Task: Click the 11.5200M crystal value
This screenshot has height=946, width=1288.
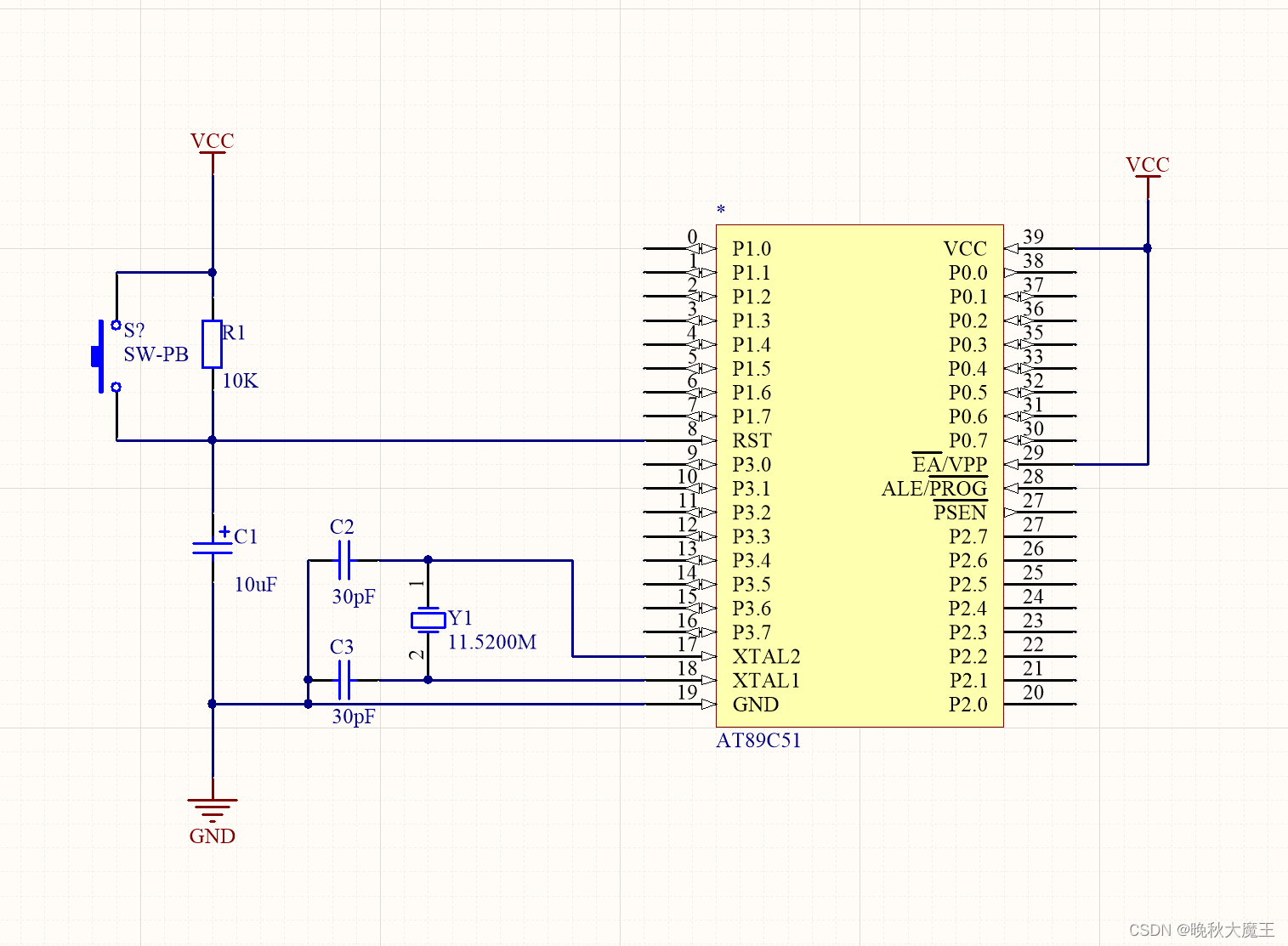Action: pos(492,643)
